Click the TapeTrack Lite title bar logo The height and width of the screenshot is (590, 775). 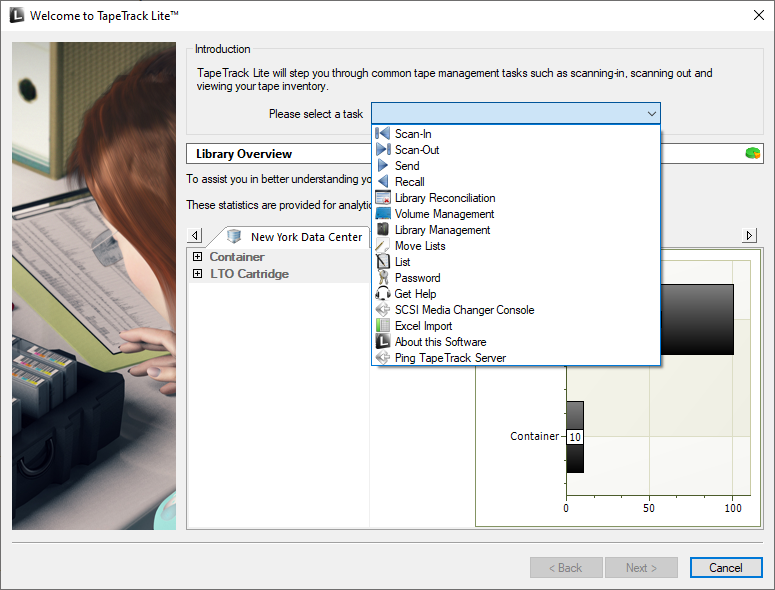point(17,15)
